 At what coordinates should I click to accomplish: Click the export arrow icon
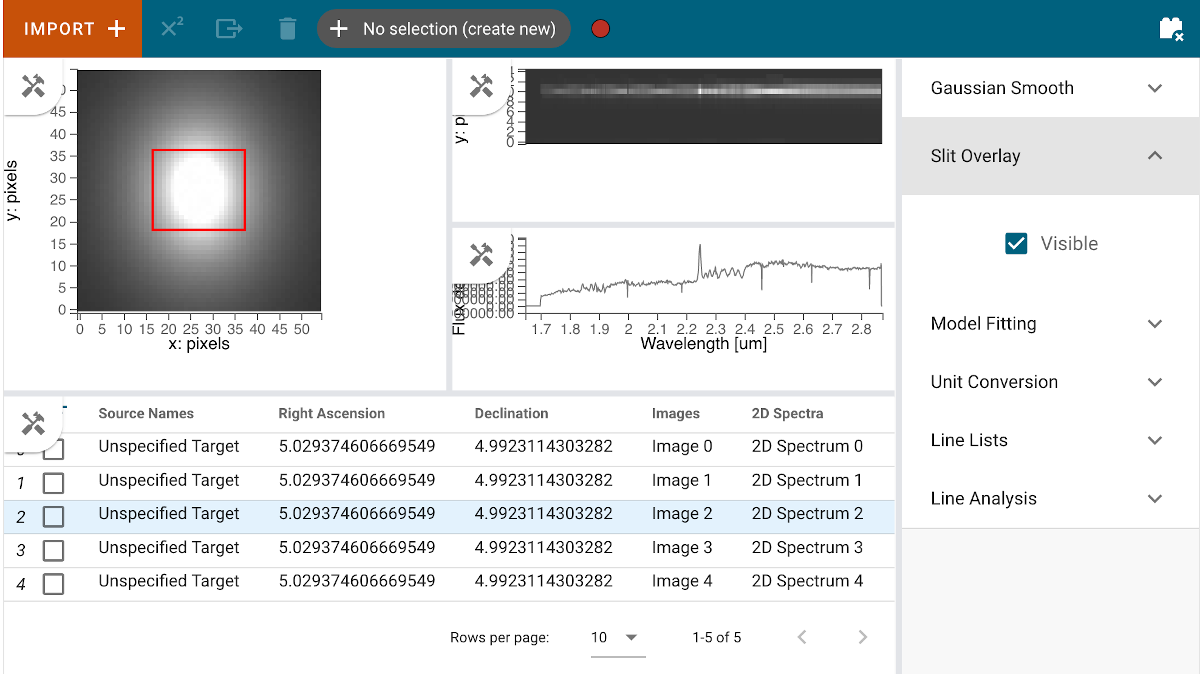click(229, 29)
